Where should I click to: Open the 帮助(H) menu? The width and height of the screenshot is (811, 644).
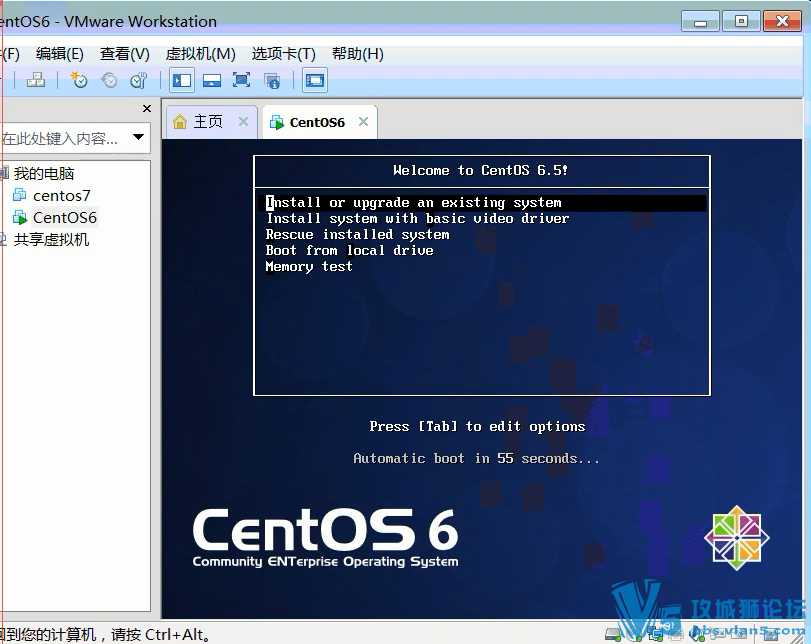pyautogui.click(x=357, y=54)
